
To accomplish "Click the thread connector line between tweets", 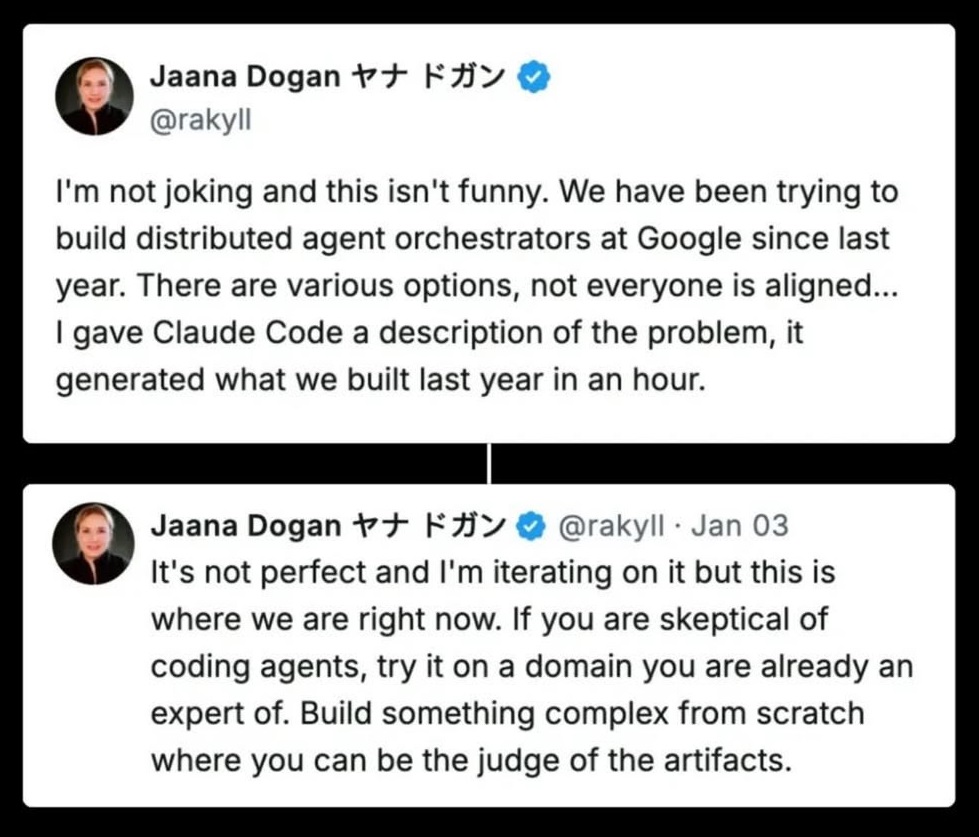I will [489, 463].
